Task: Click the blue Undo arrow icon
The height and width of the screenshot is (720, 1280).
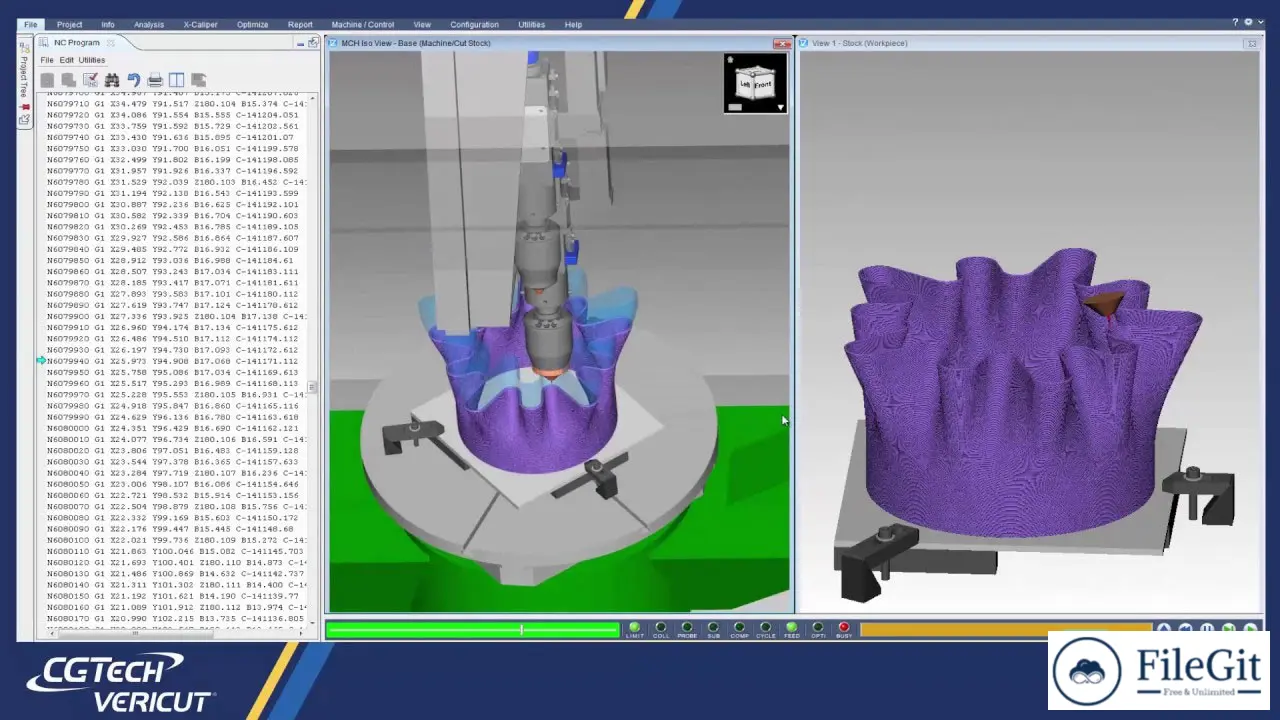Action: pyautogui.click(x=133, y=80)
